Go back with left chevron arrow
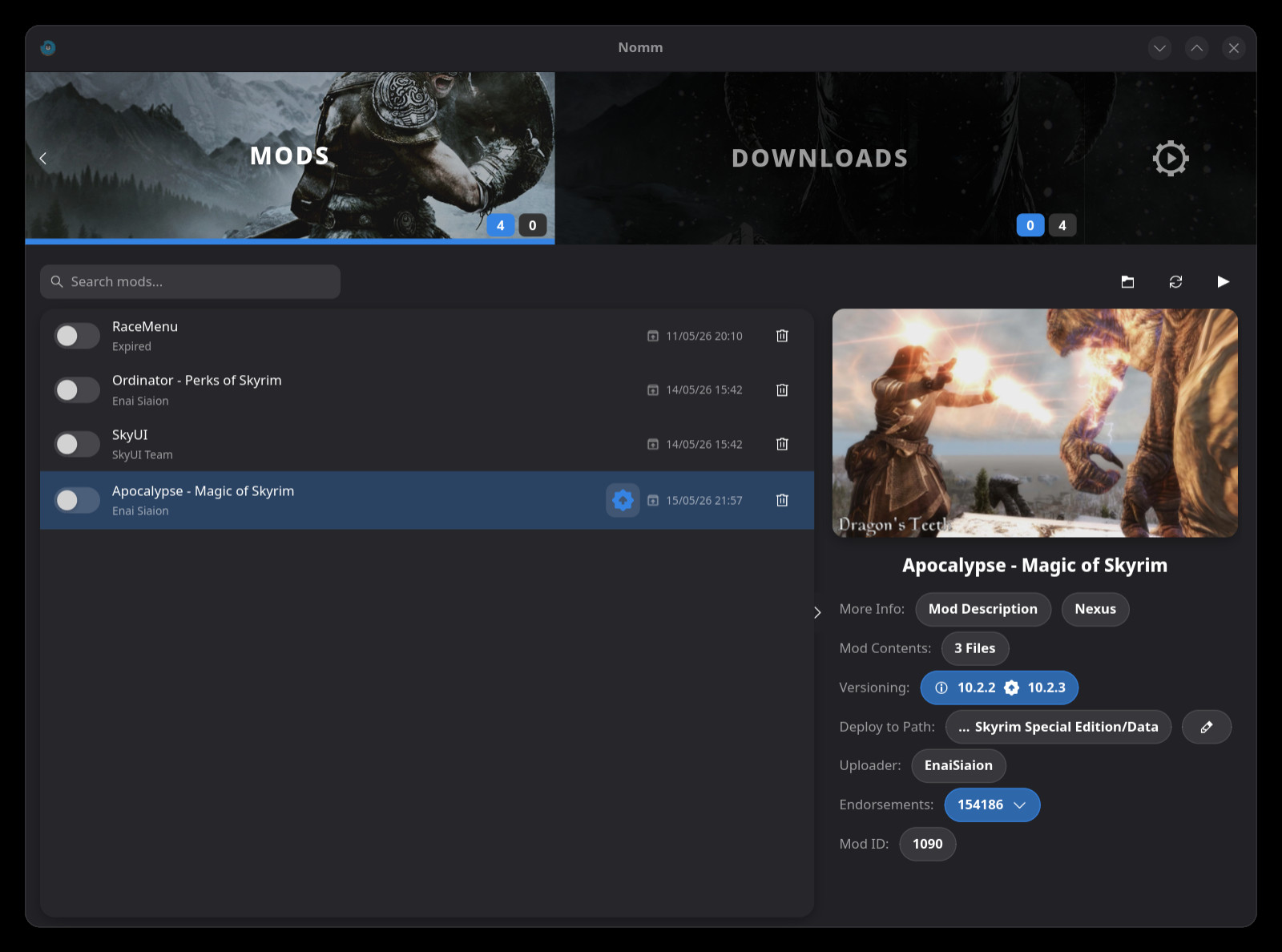This screenshot has height=952, width=1282. pos(43,158)
